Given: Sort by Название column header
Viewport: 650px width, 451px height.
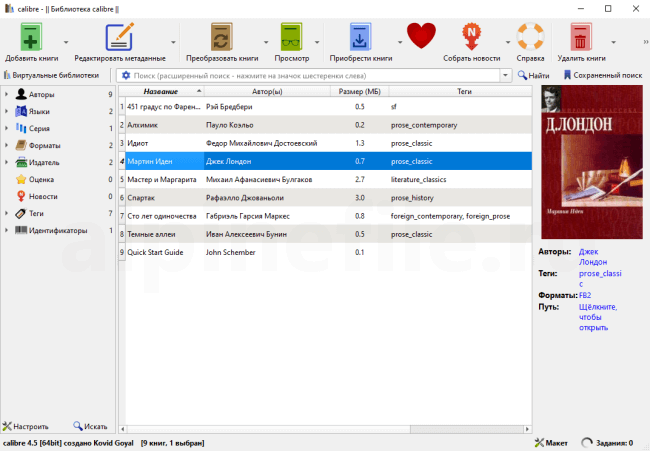Looking at the screenshot, I should (161, 91).
